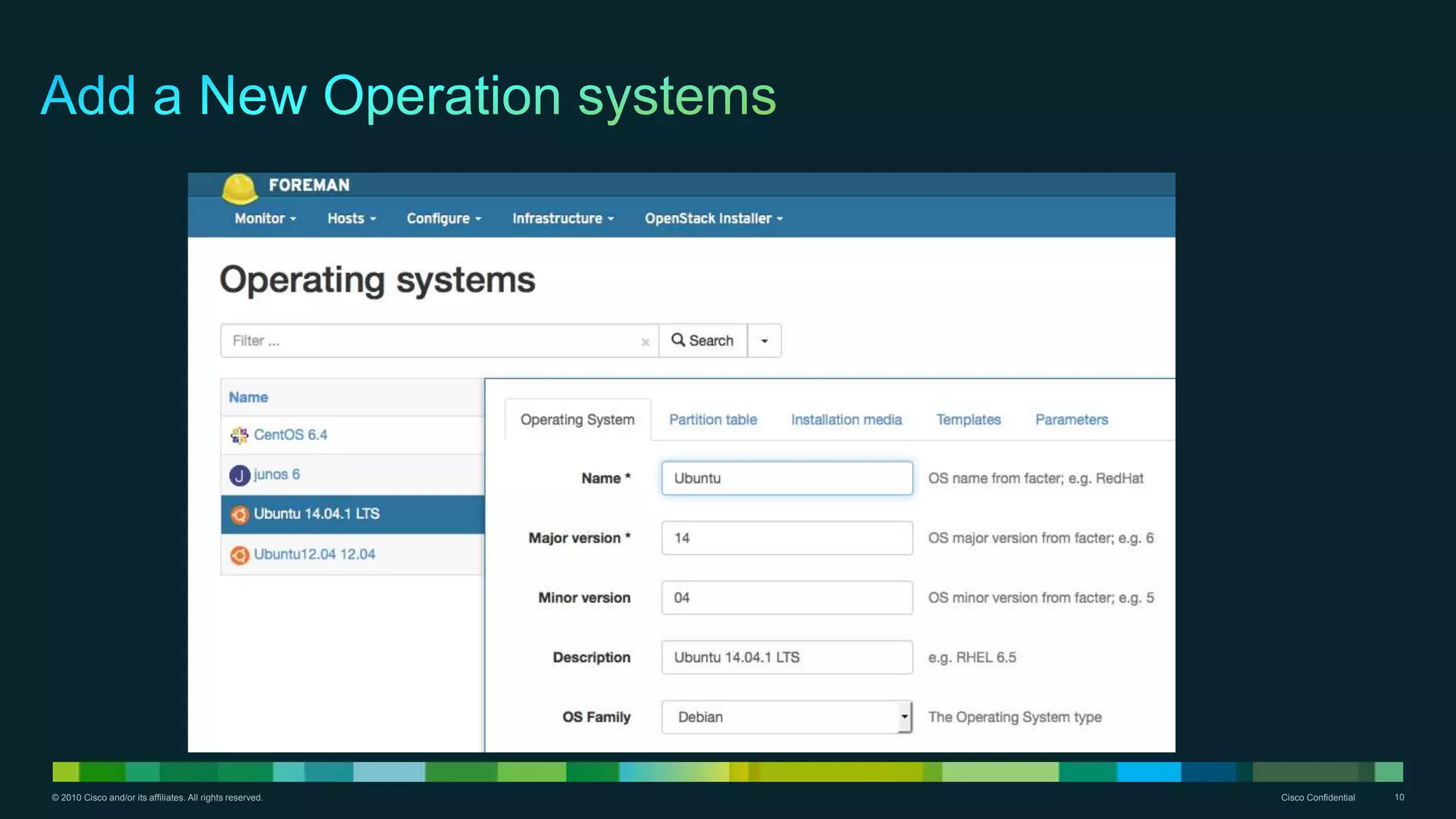1456x819 pixels.
Task: Click the CentOS logo icon
Action: tap(239, 435)
